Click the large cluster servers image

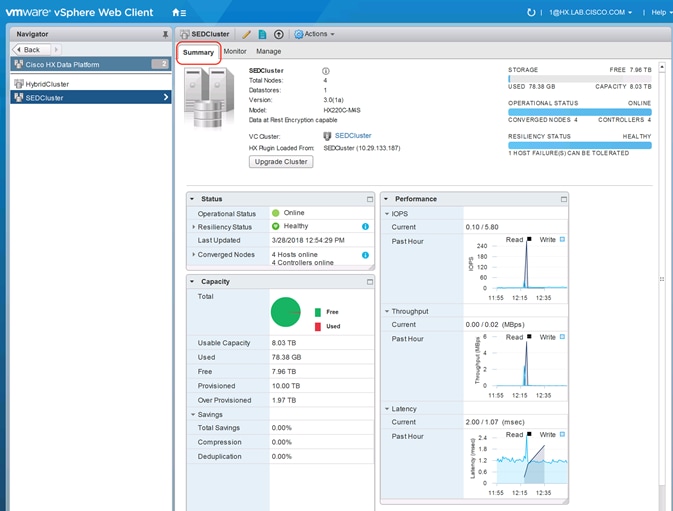point(209,98)
